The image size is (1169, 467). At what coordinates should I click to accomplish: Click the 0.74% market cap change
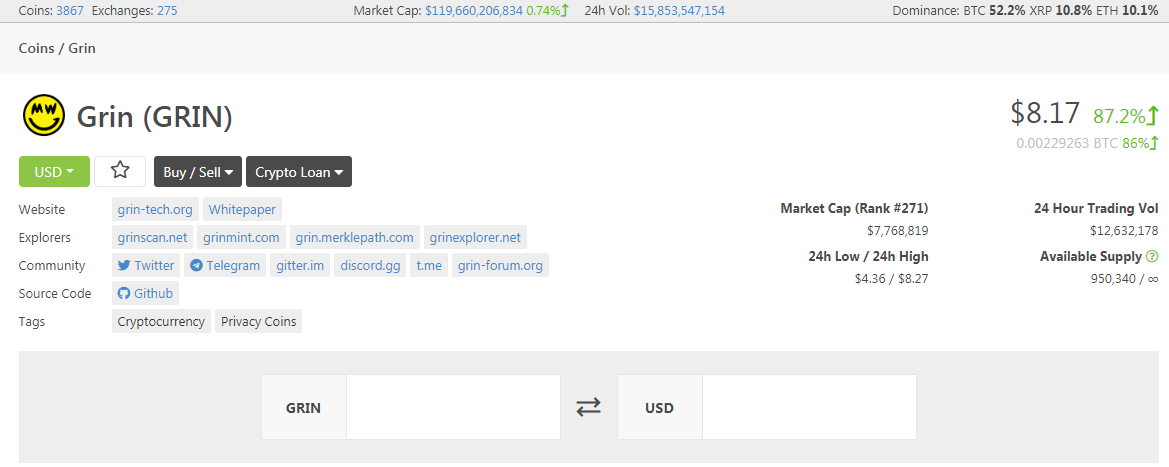pos(547,10)
